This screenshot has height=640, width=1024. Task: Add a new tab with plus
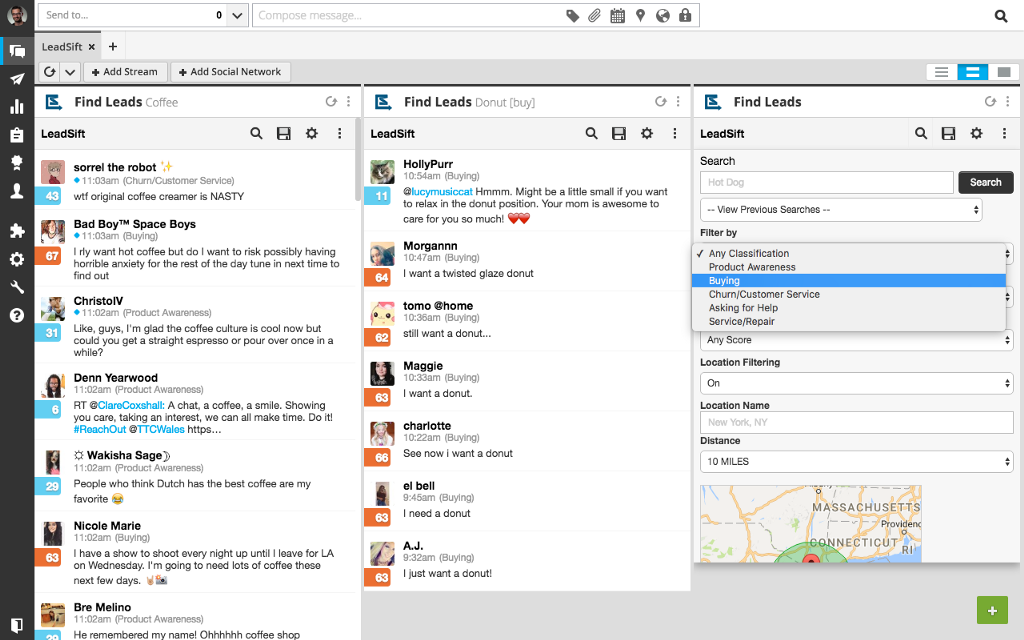[x=113, y=46]
